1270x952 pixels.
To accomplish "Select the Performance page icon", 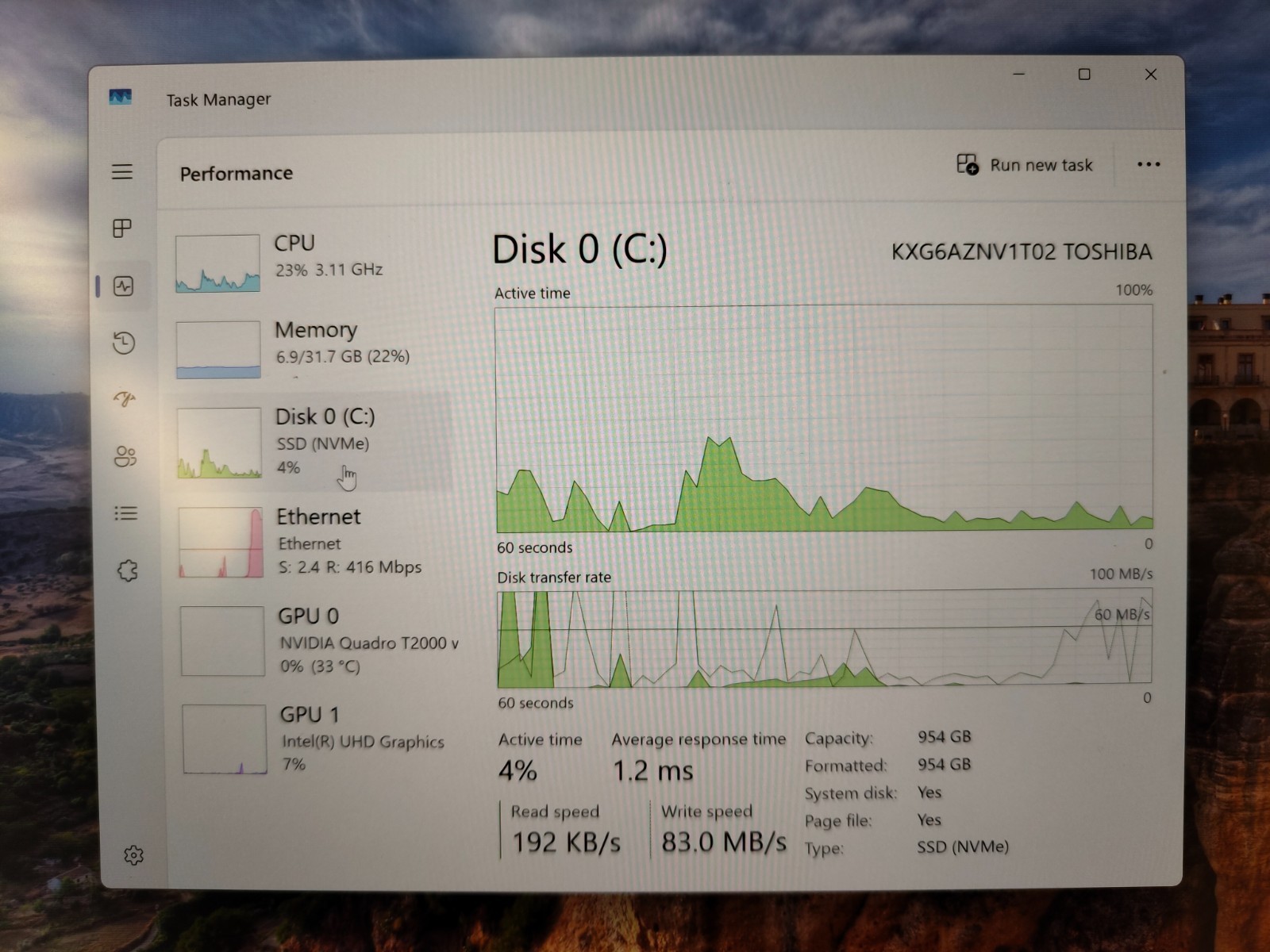I will click(124, 286).
